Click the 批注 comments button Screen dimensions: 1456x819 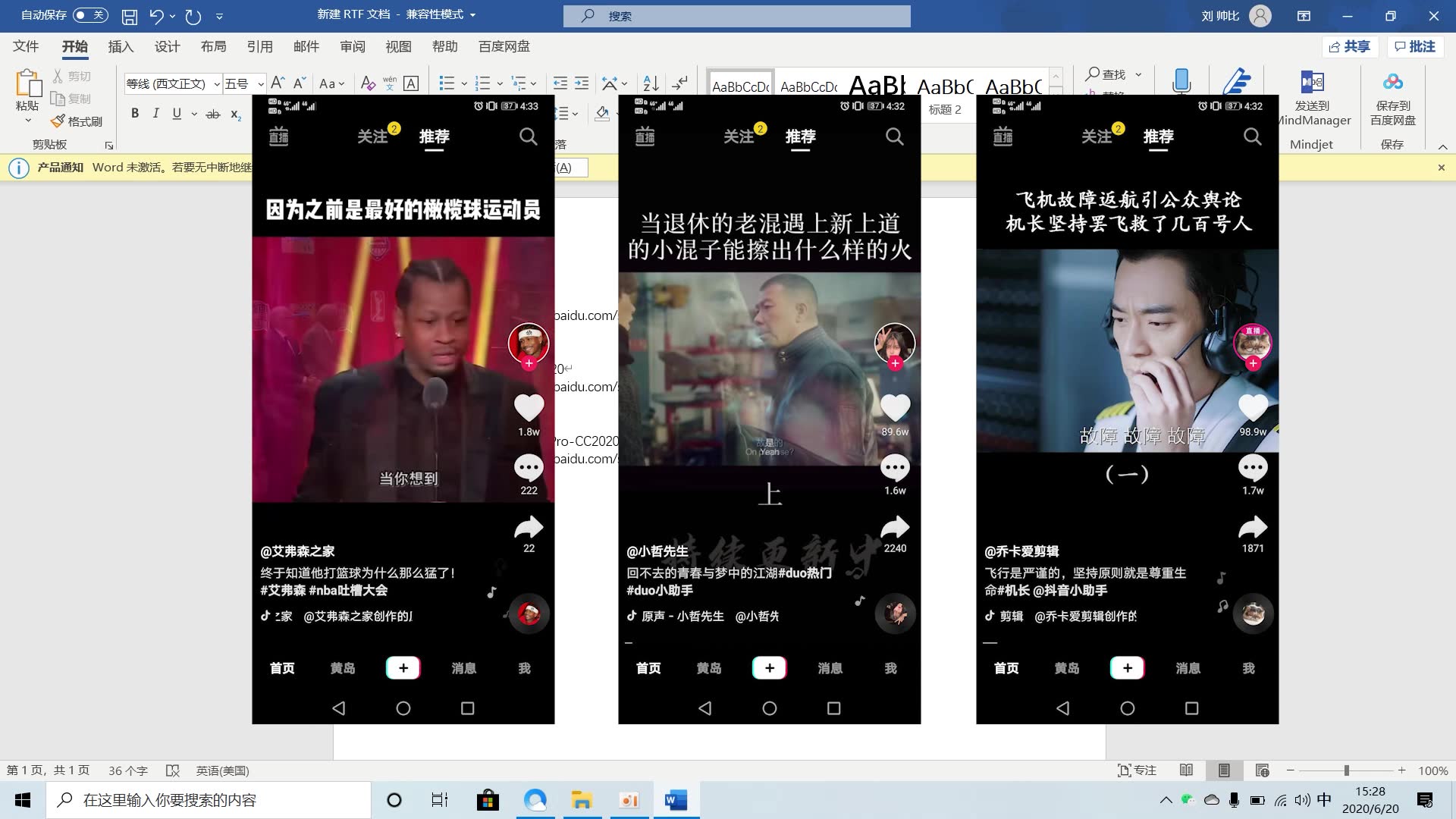tap(1415, 47)
